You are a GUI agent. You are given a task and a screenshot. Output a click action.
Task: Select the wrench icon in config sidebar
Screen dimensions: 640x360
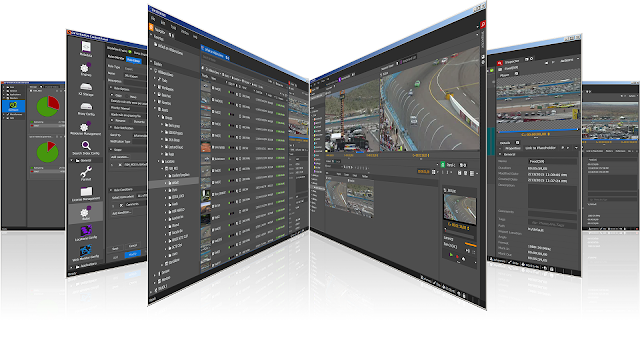pyautogui.click(x=86, y=171)
